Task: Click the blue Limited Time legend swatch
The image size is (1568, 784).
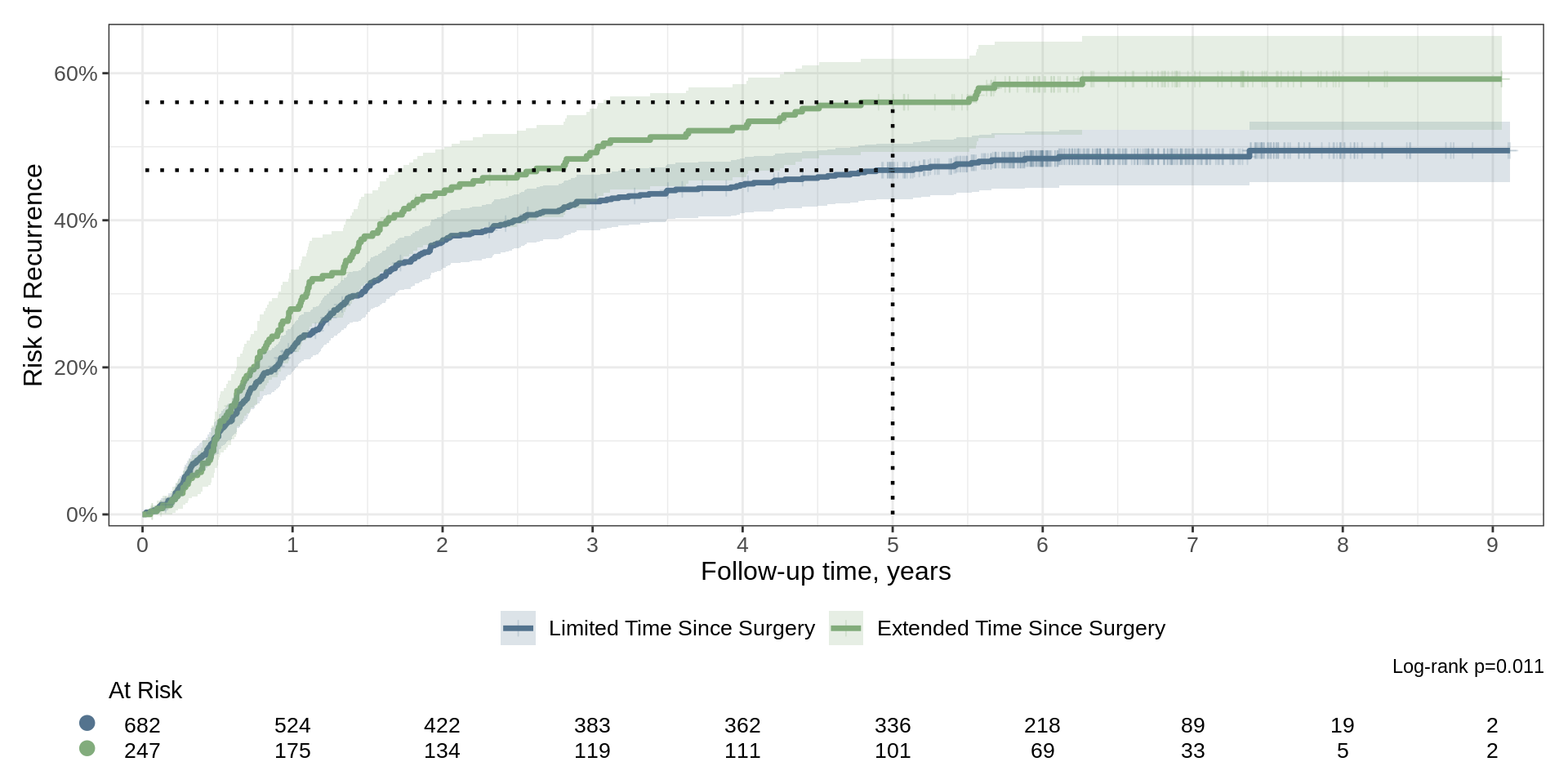Action: pos(518,628)
